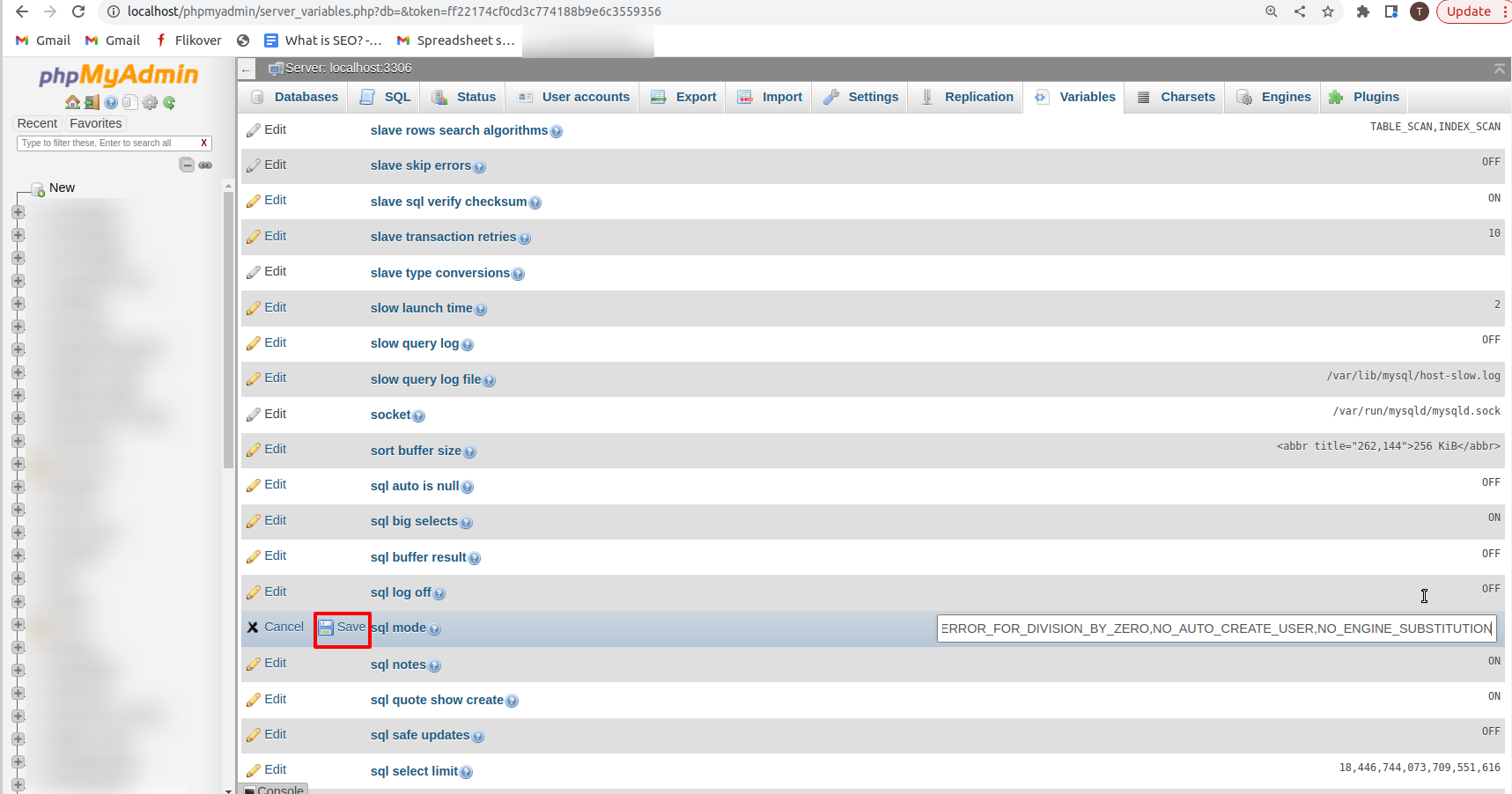
Task: Select the Variables tab
Action: click(1075, 97)
